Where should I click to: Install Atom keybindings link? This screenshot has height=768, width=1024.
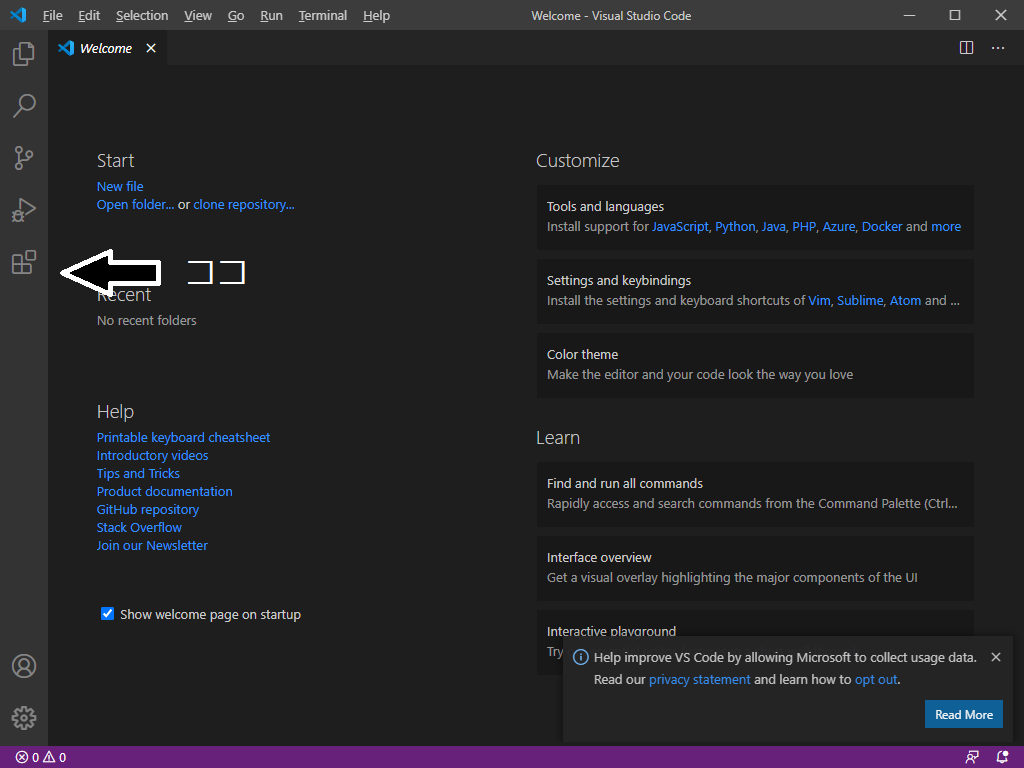pos(905,300)
